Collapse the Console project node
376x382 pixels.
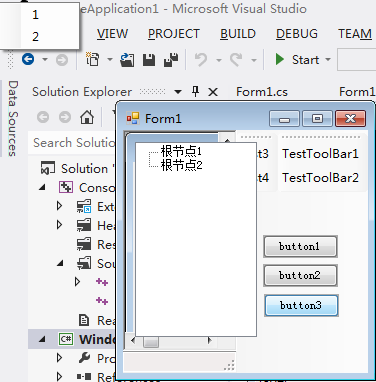(42, 188)
